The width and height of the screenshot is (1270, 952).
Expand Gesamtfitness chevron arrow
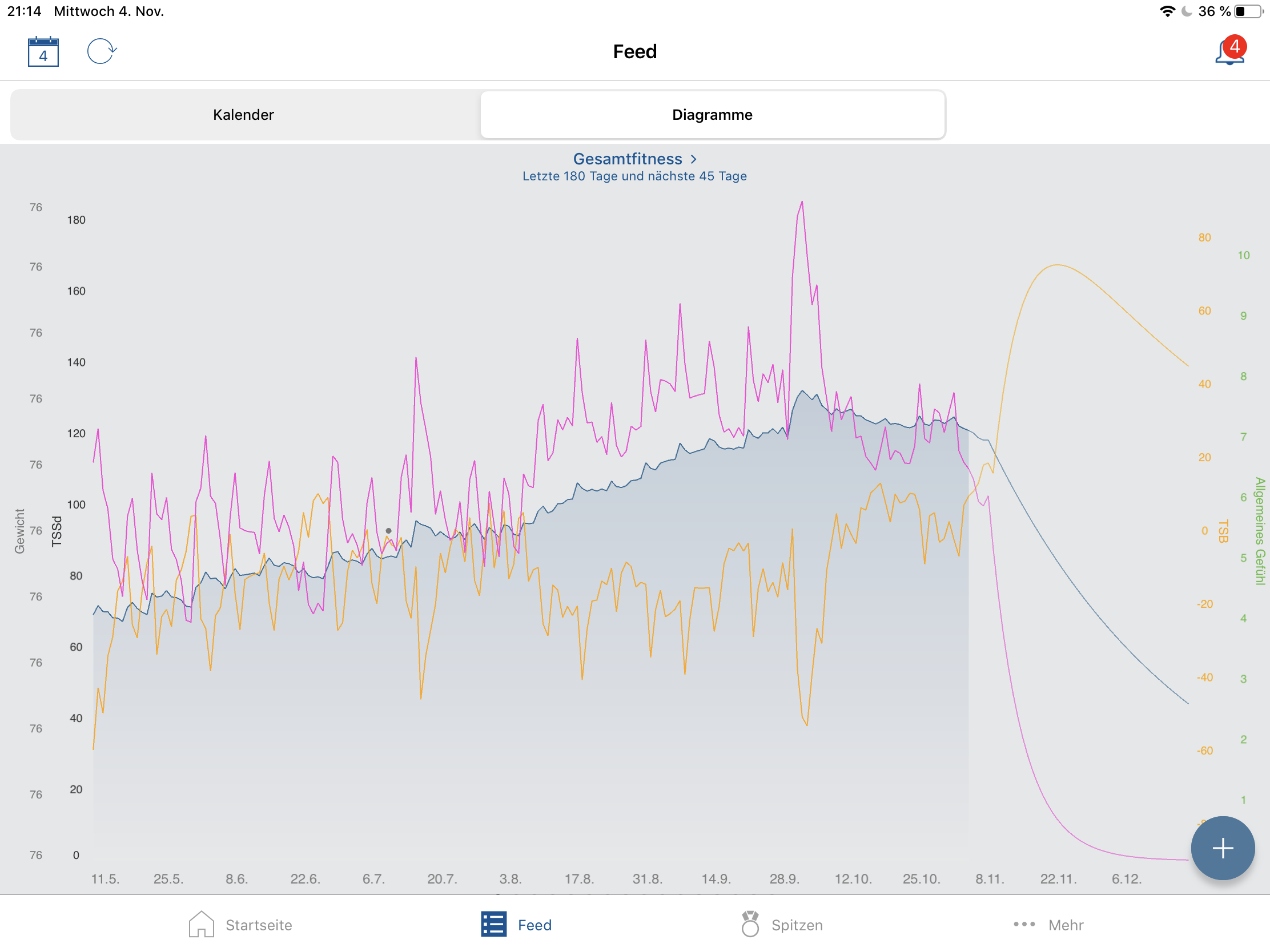(x=694, y=159)
